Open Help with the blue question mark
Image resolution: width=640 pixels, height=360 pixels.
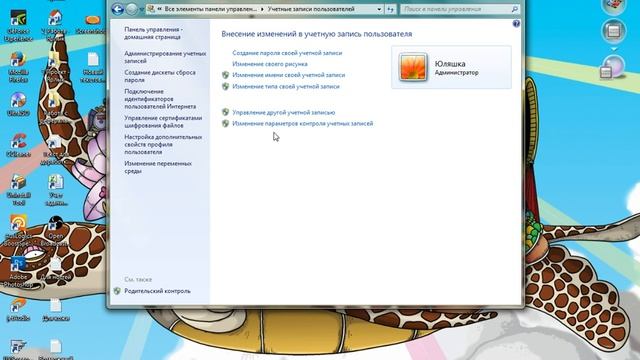[x=516, y=24]
